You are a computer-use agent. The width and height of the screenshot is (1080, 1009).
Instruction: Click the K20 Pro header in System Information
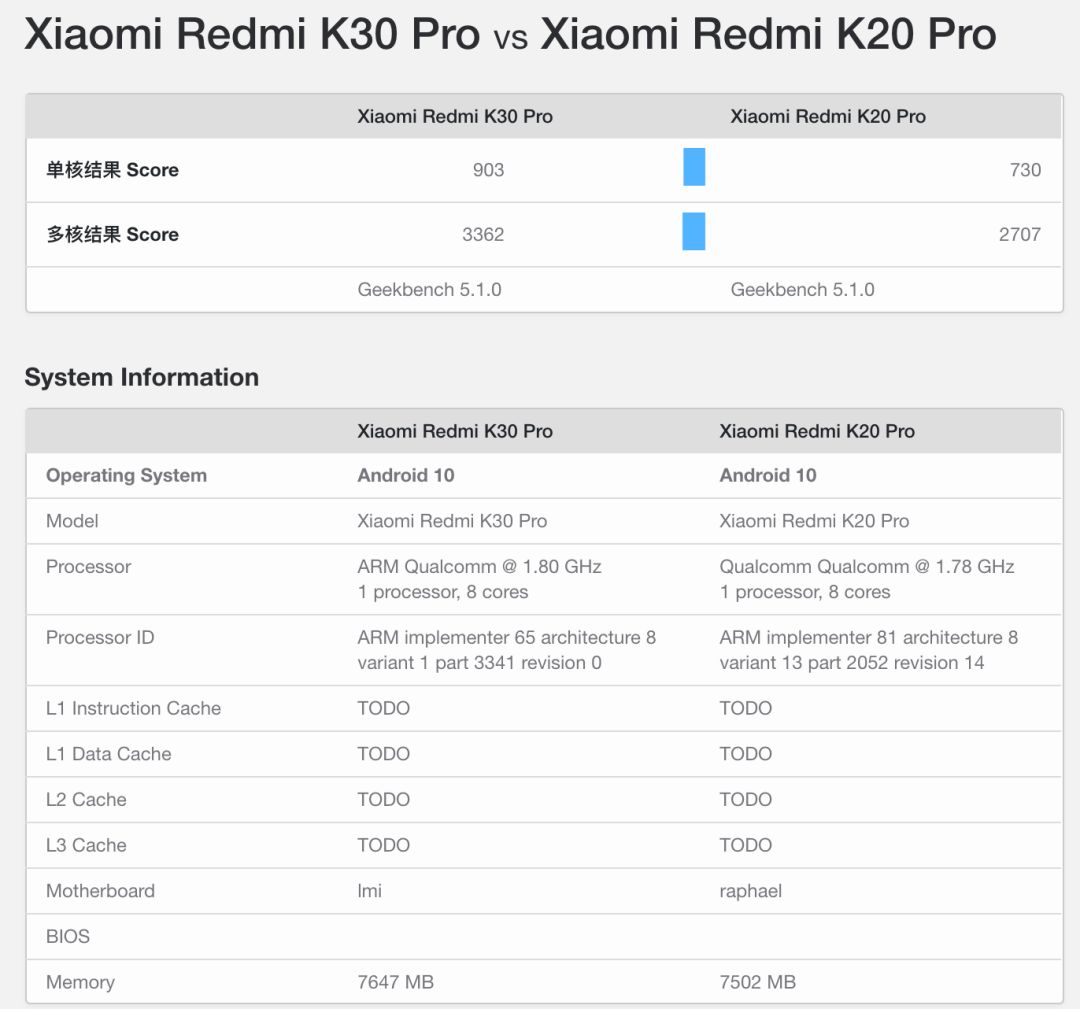(x=817, y=431)
